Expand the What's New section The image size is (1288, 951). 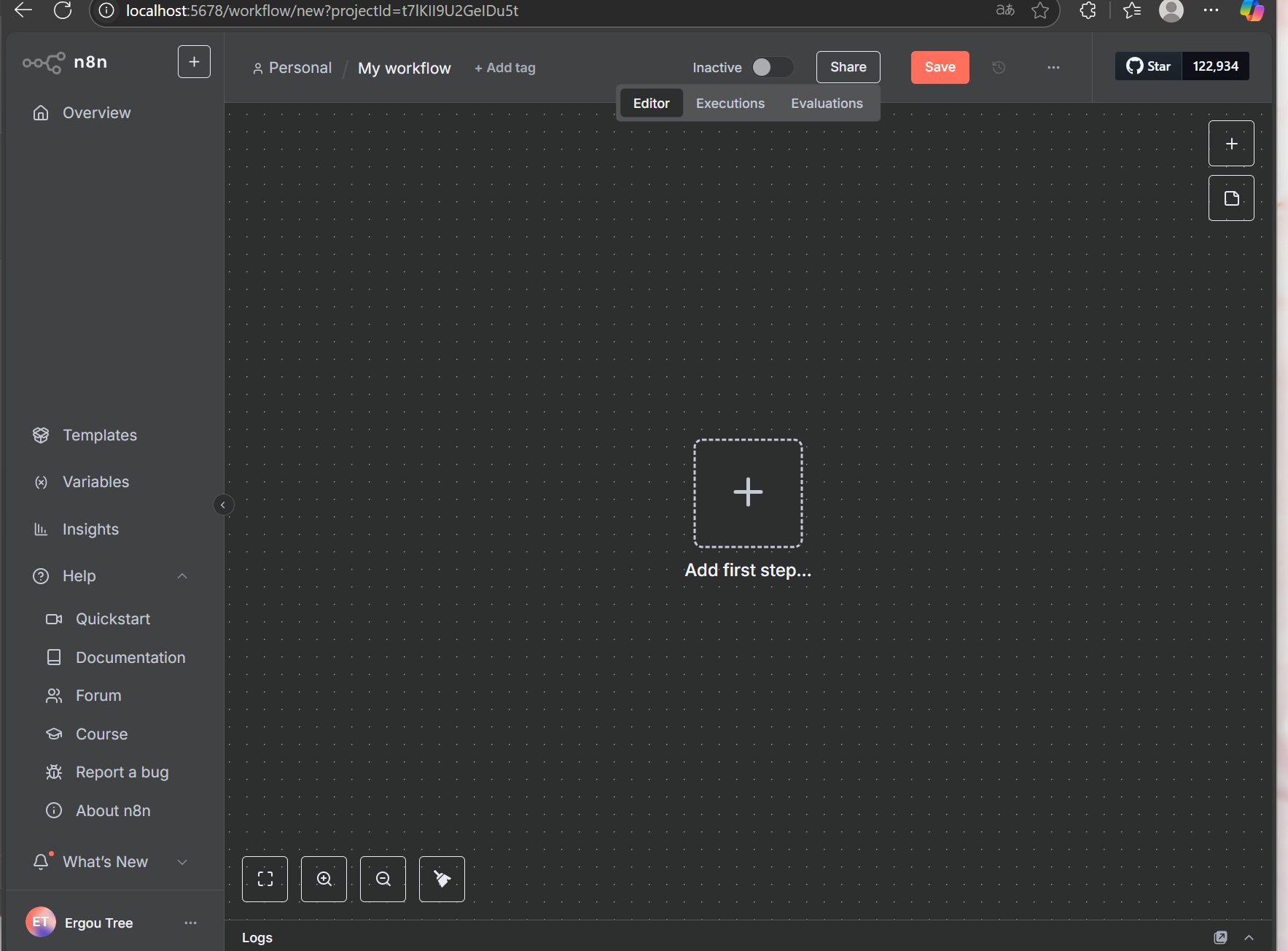182,862
